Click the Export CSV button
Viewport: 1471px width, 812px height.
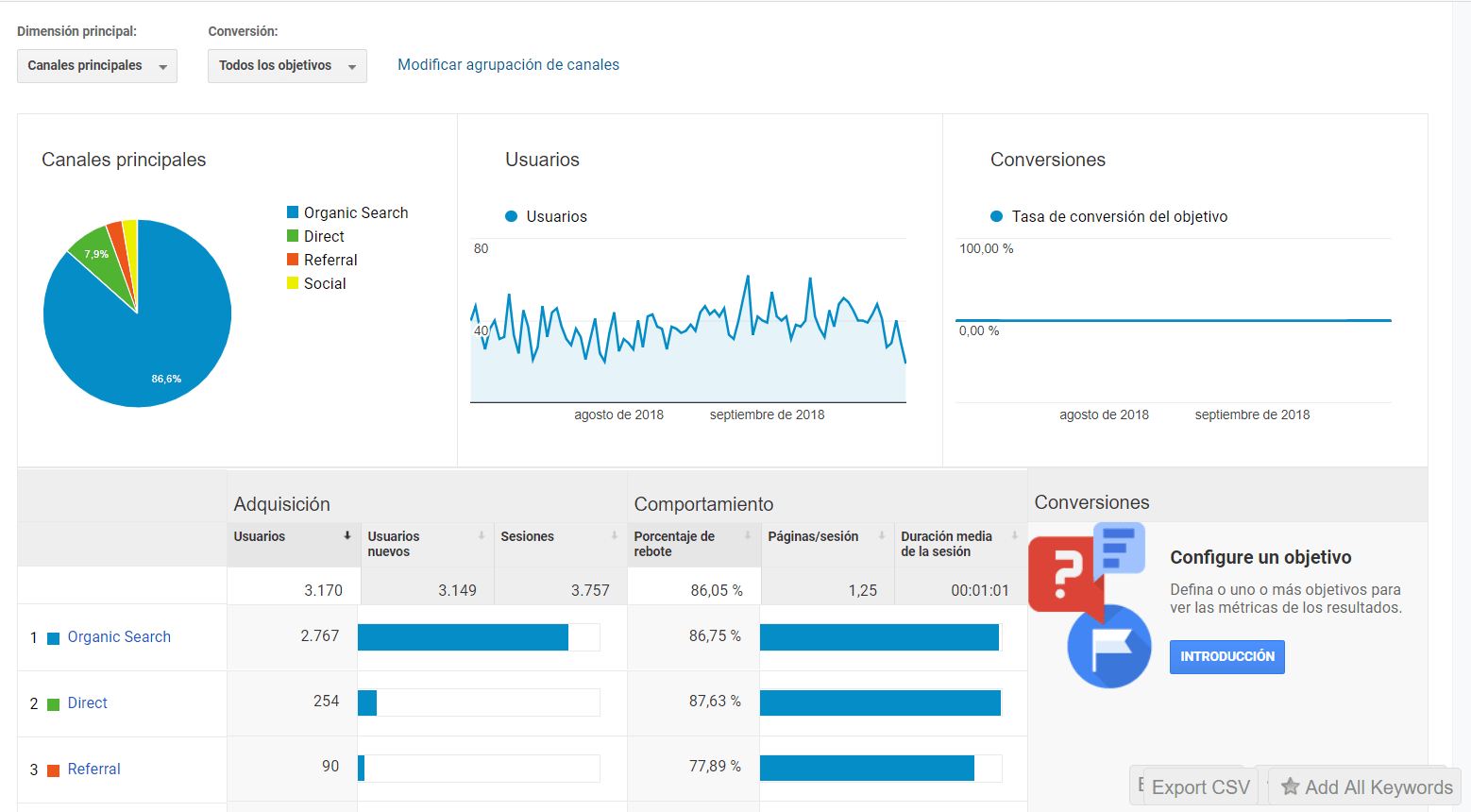[x=1199, y=787]
